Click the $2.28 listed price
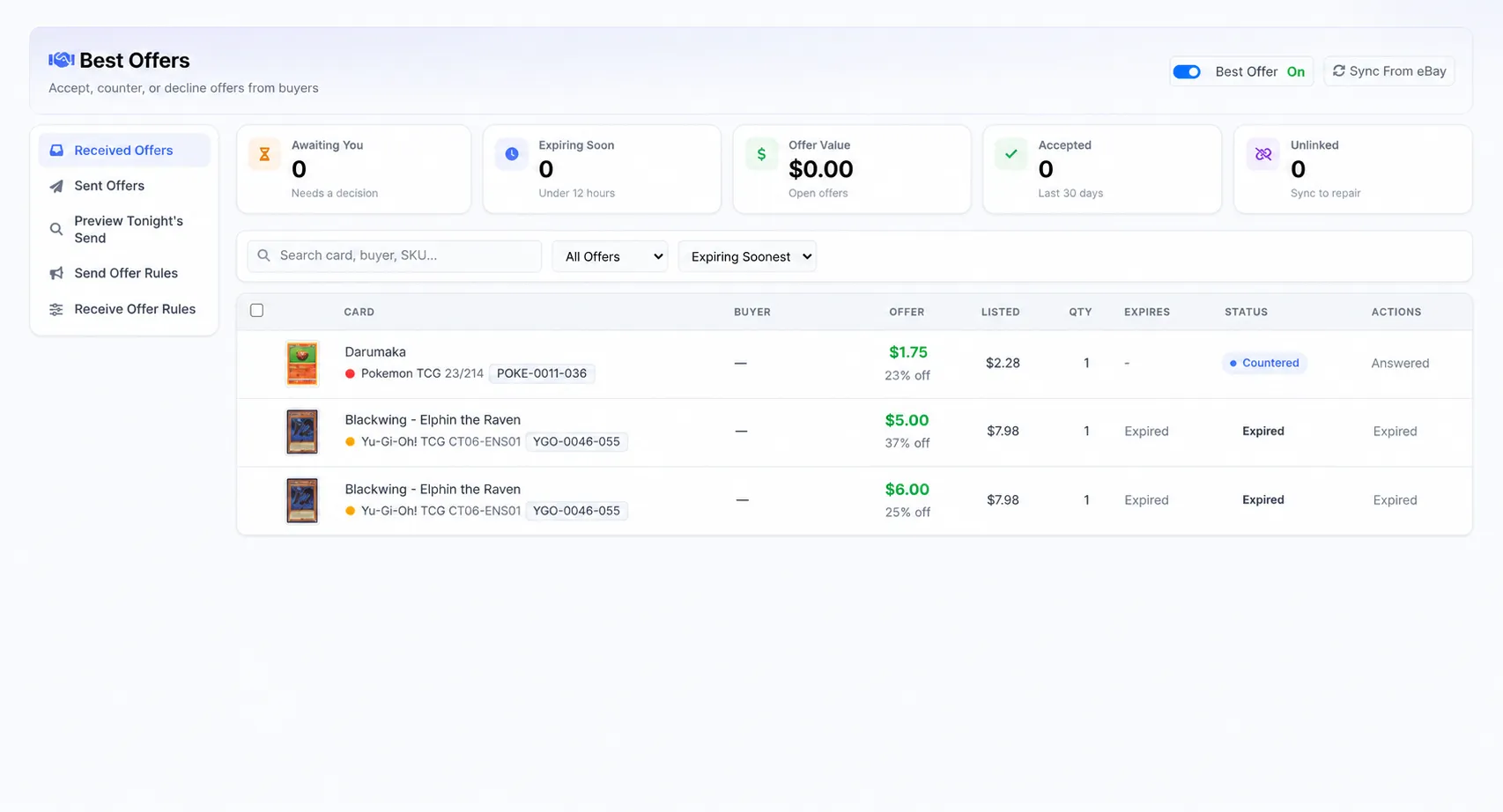The height and width of the screenshot is (812, 1503). pos(1003,363)
